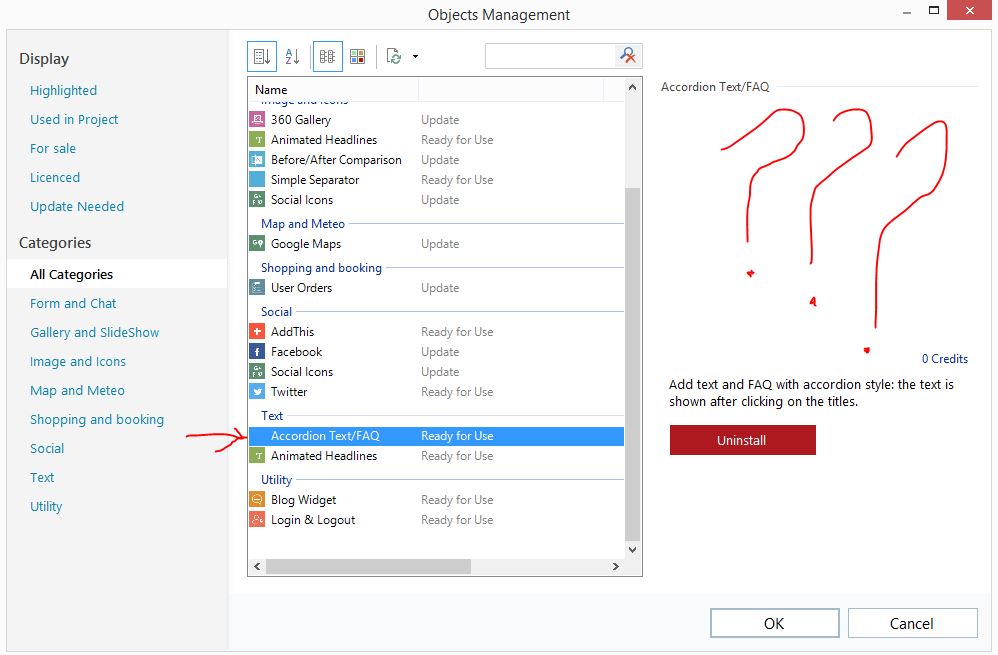Select the Before/After Comparison object icon
This screenshot has height=655, width=998.
(x=257, y=159)
